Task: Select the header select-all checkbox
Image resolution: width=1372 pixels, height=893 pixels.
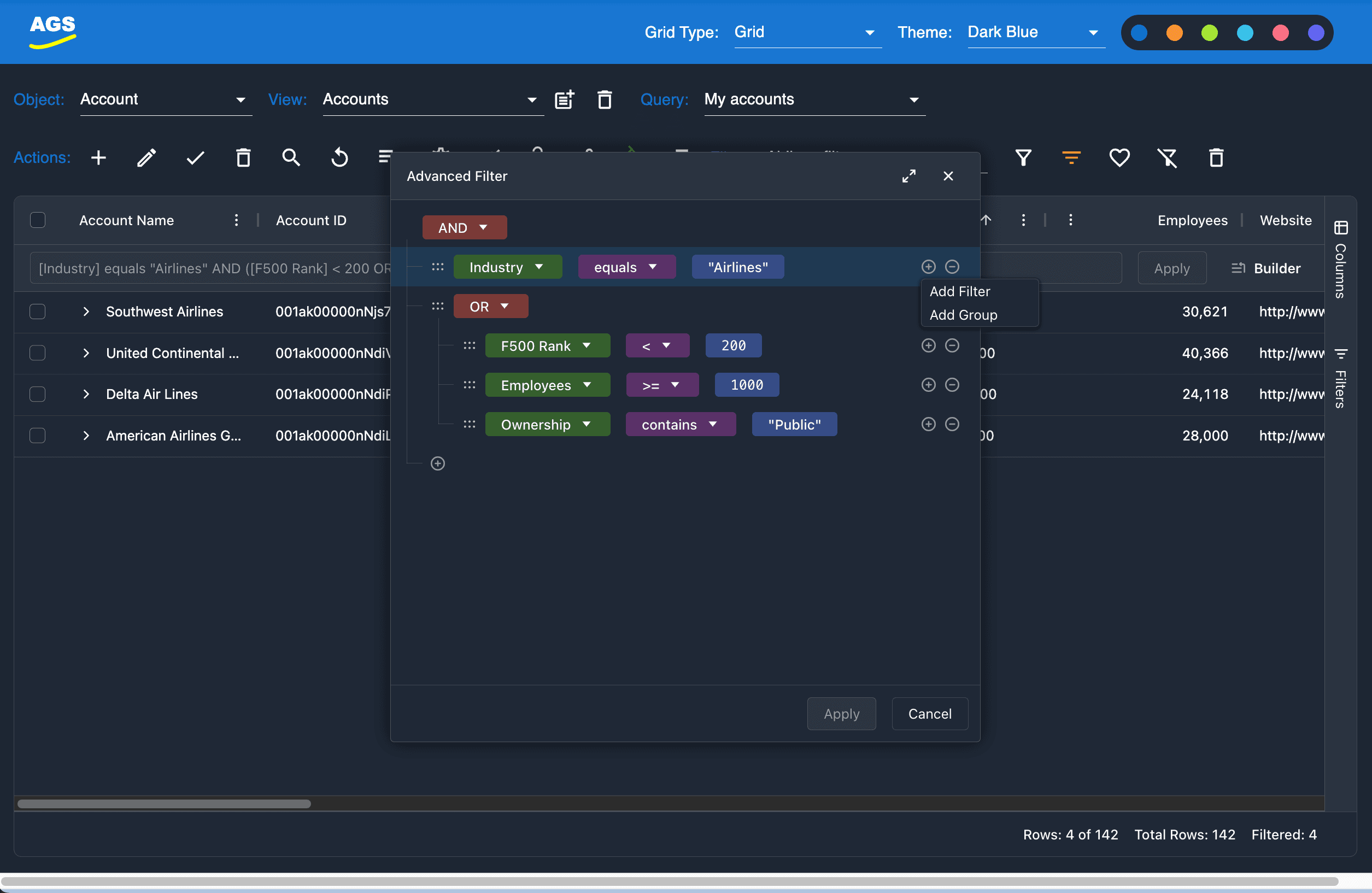Action: pos(38,220)
